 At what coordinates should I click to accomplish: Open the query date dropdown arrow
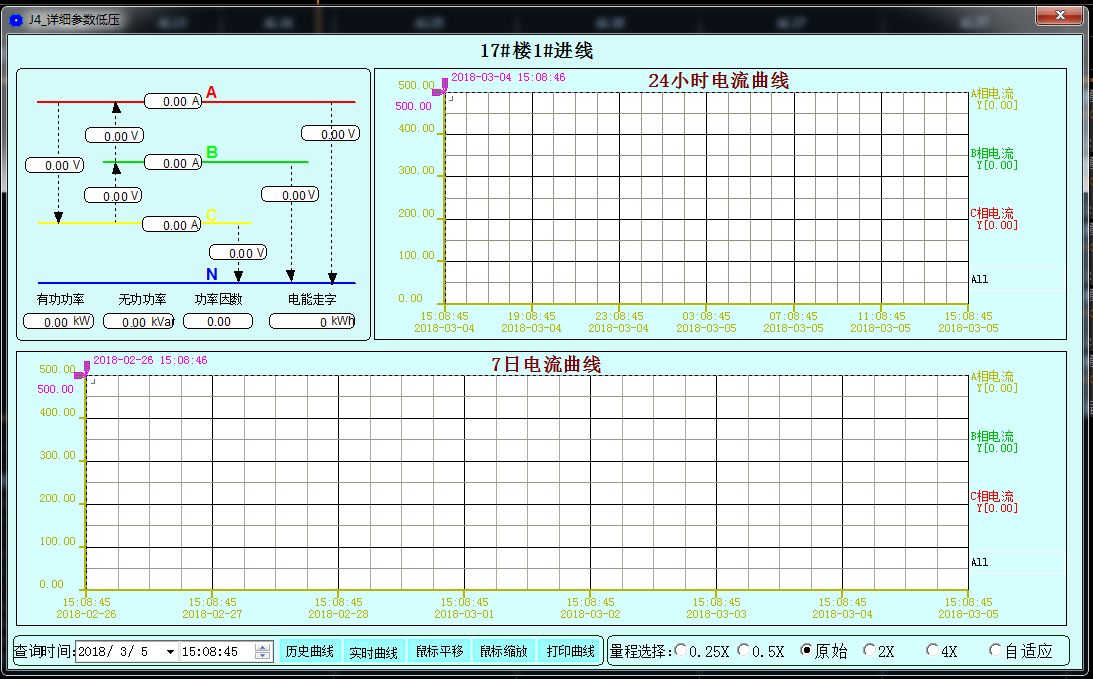tap(169, 652)
